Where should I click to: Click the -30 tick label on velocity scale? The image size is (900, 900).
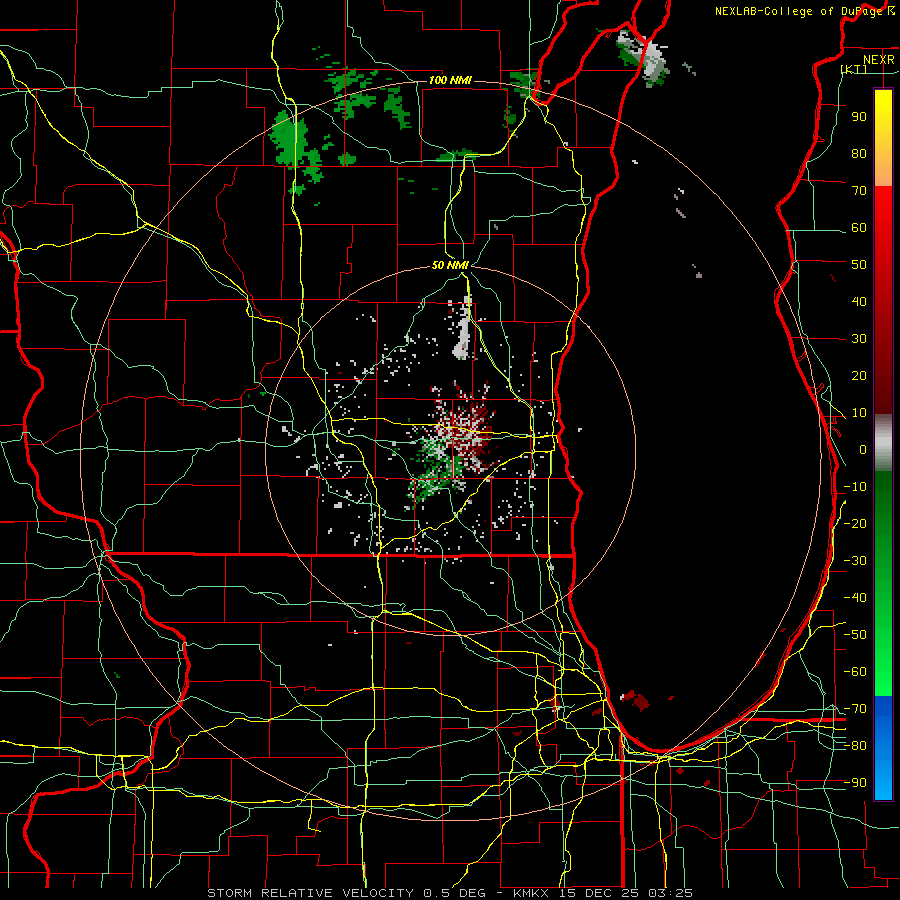click(x=855, y=561)
